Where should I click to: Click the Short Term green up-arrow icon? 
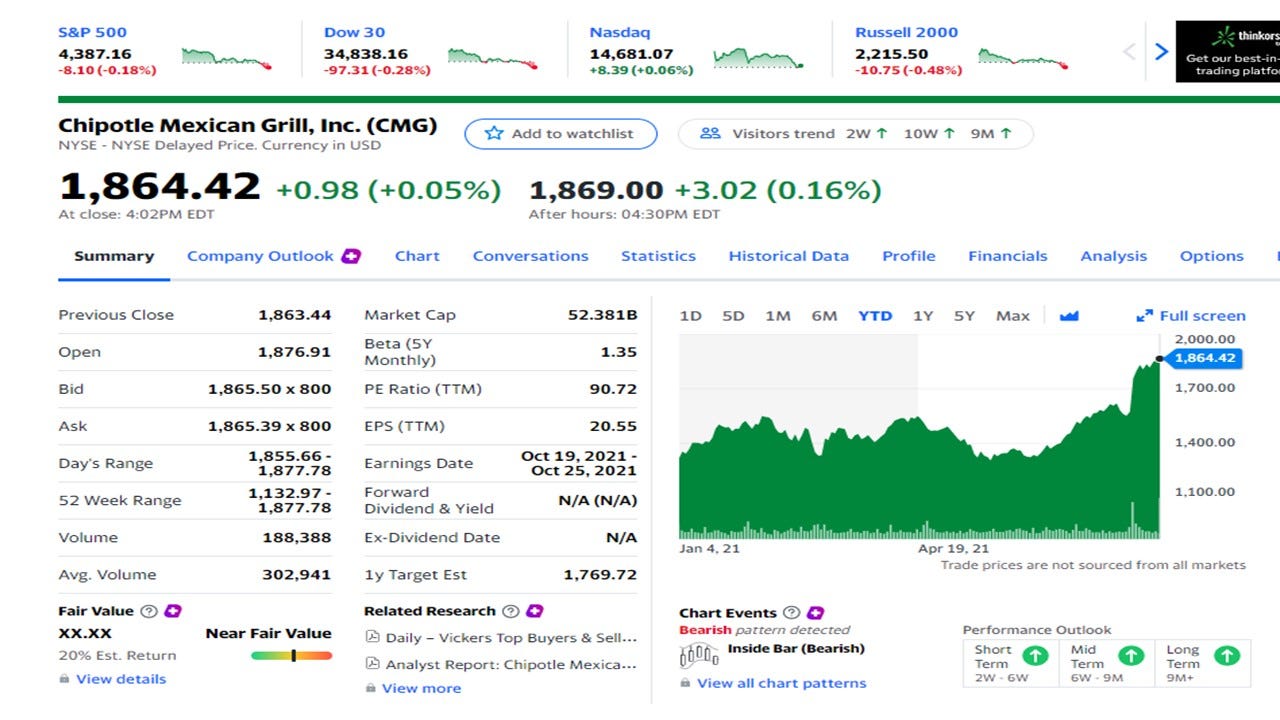tap(1036, 656)
